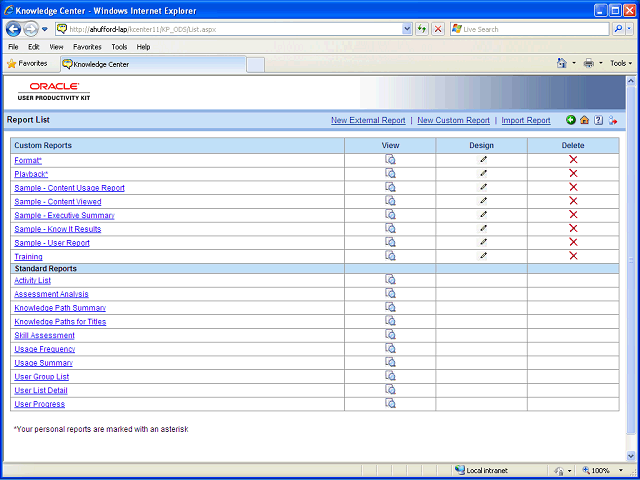640x480 pixels.
Task: Open the Edit menu
Action: (33, 47)
